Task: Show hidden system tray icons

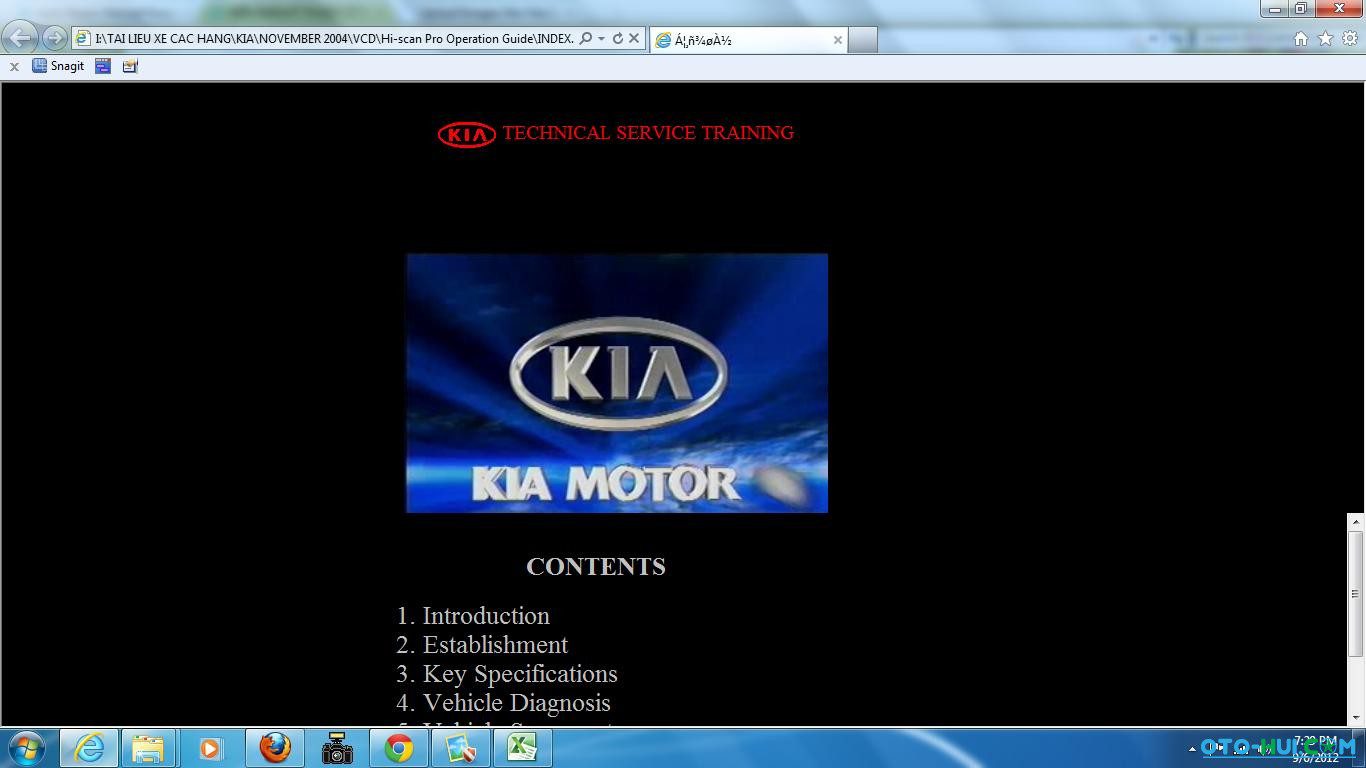Action: [x=1192, y=749]
